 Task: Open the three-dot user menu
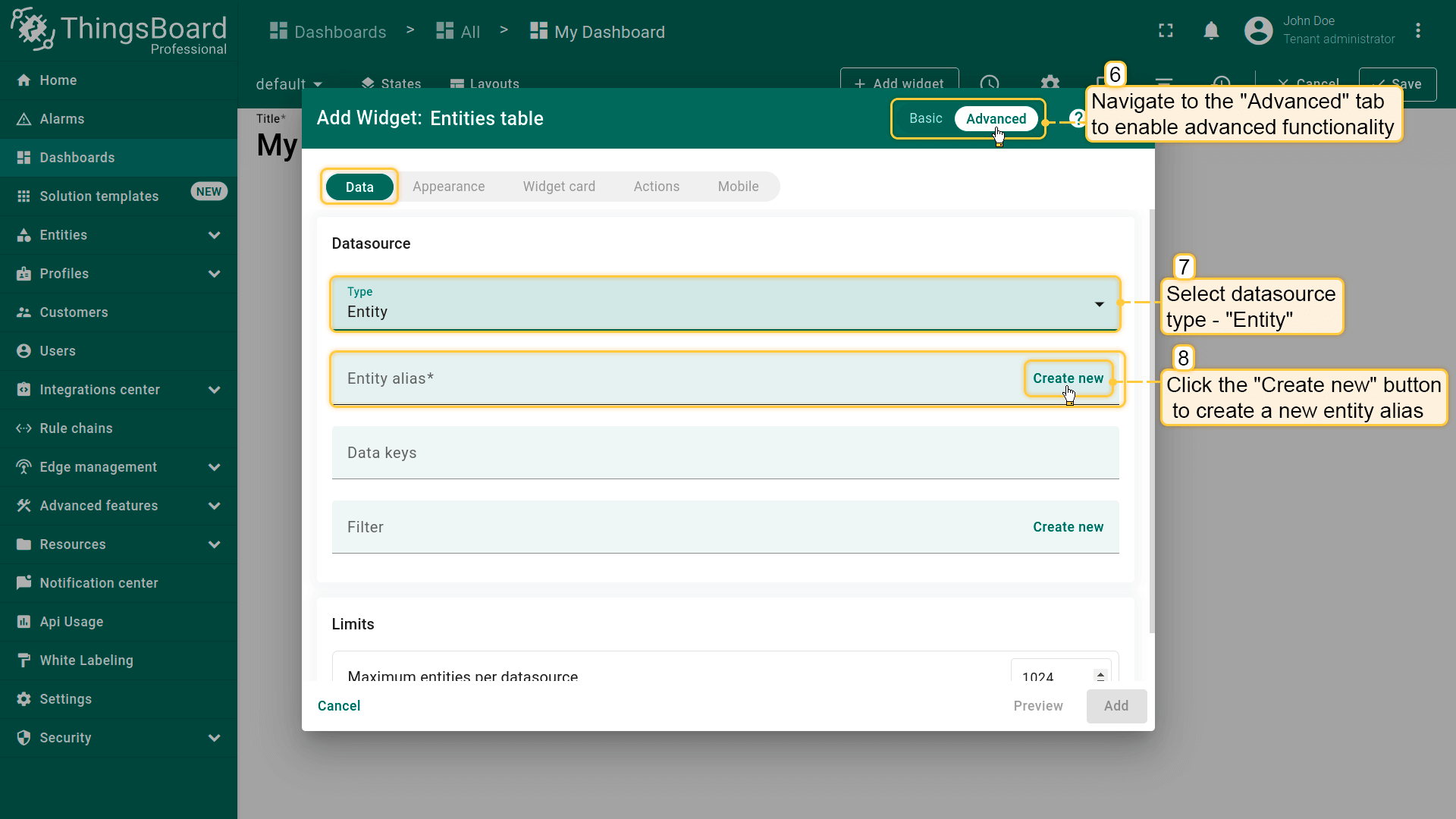pyautogui.click(x=1417, y=31)
